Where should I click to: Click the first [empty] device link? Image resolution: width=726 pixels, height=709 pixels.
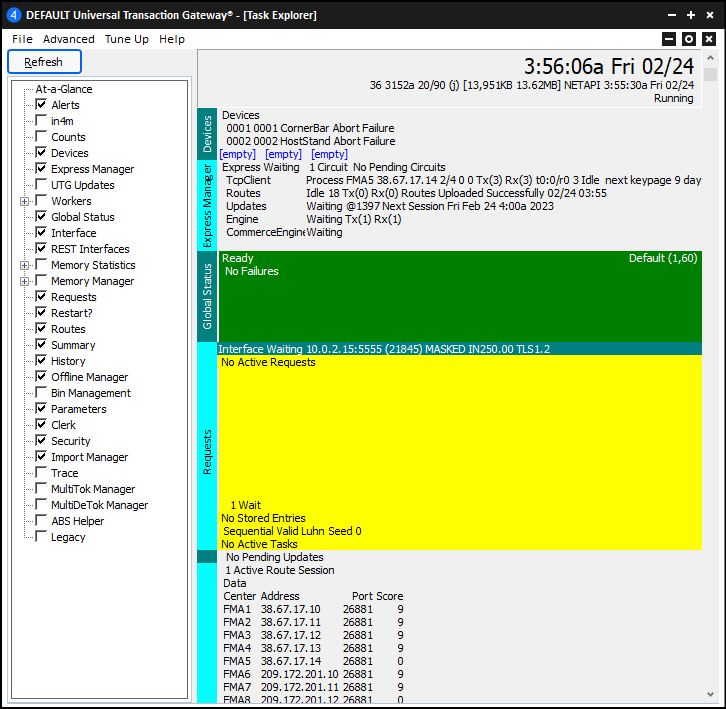click(x=238, y=154)
